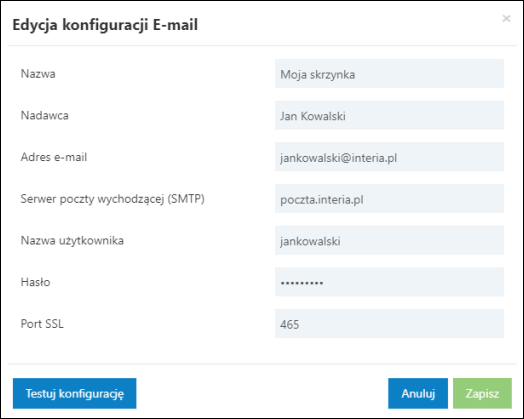Click the username field showing jankowalski
This screenshot has height=419, width=524.
pos(389,241)
